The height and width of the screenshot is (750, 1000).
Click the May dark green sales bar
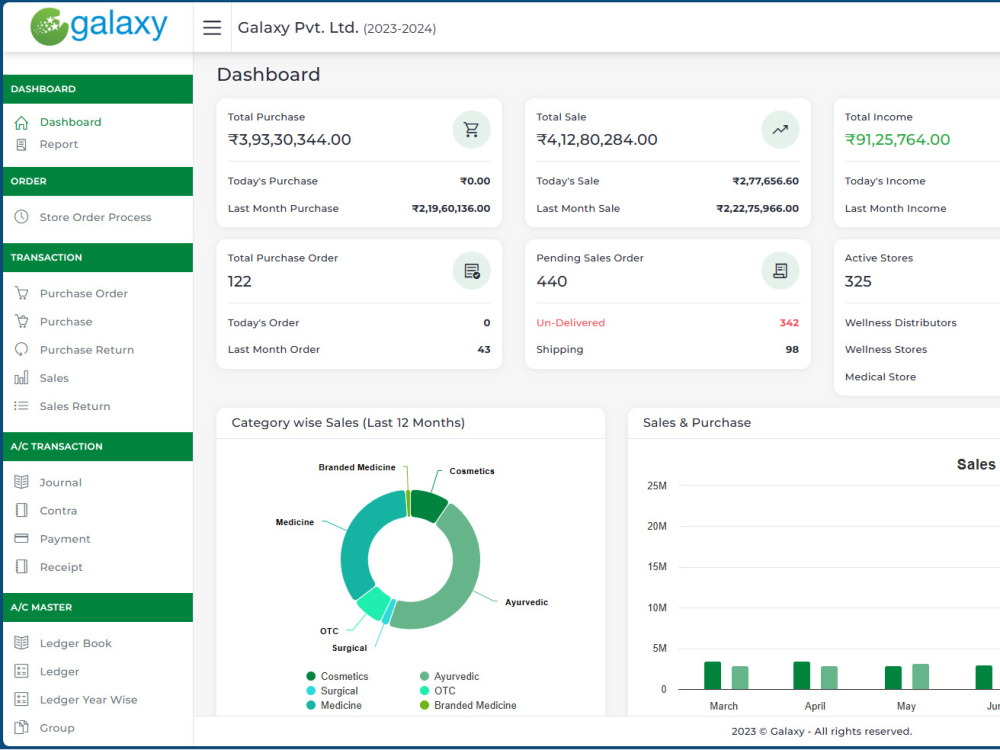click(893, 677)
